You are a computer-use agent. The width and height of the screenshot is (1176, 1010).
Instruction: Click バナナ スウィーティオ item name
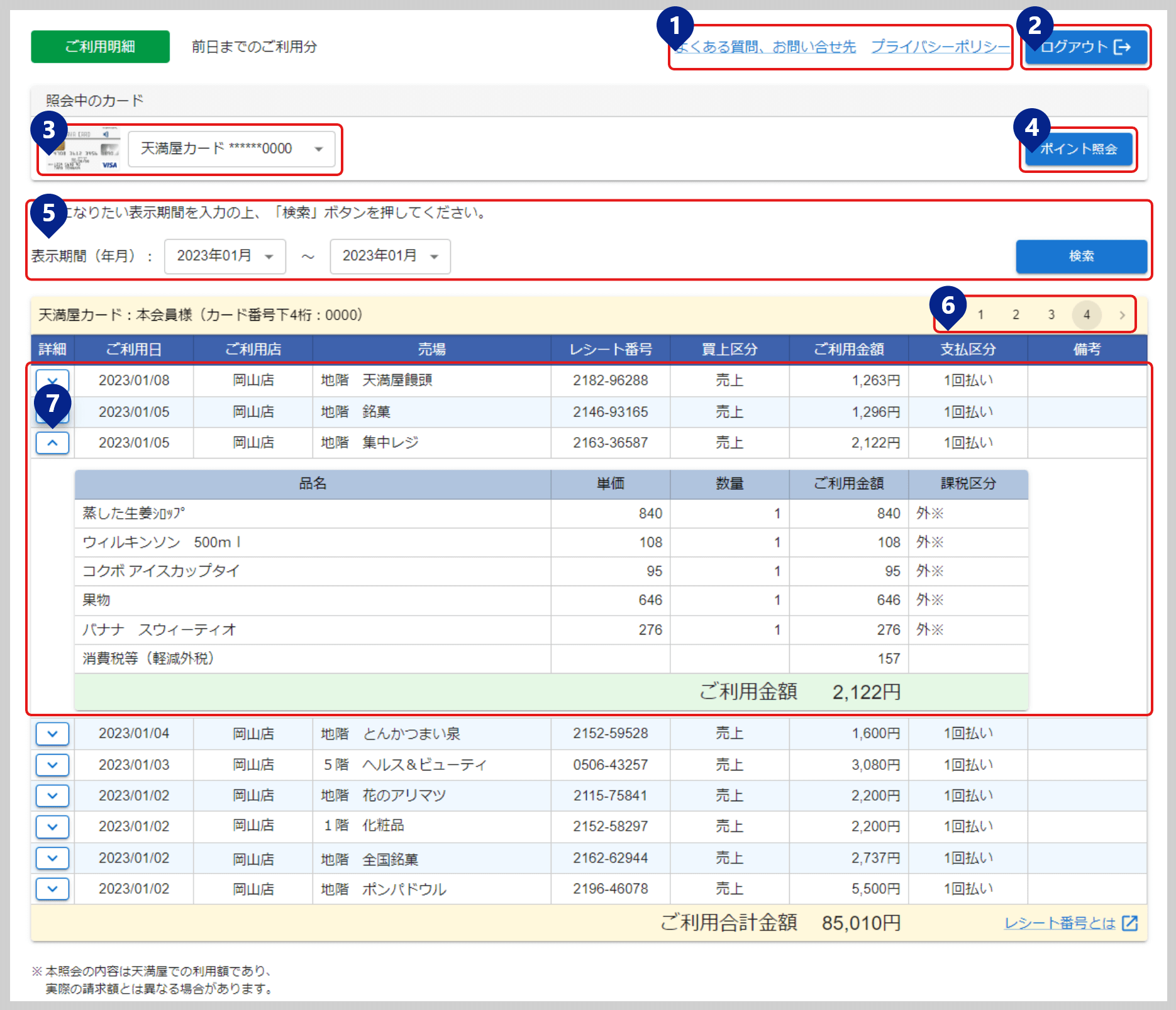160,630
